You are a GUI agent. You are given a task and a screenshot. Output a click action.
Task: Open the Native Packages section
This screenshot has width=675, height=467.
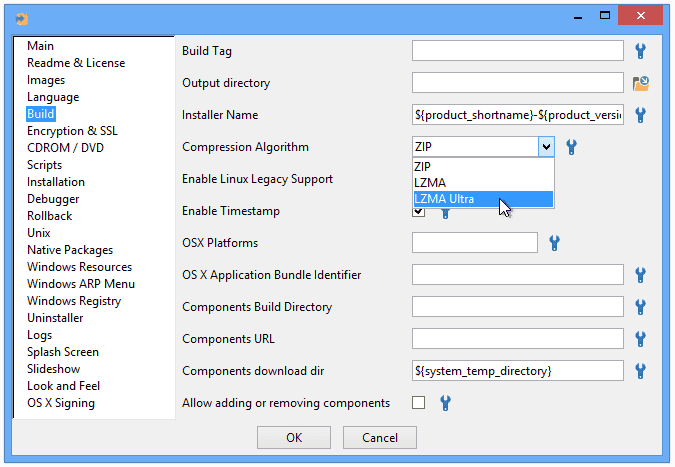coord(70,250)
